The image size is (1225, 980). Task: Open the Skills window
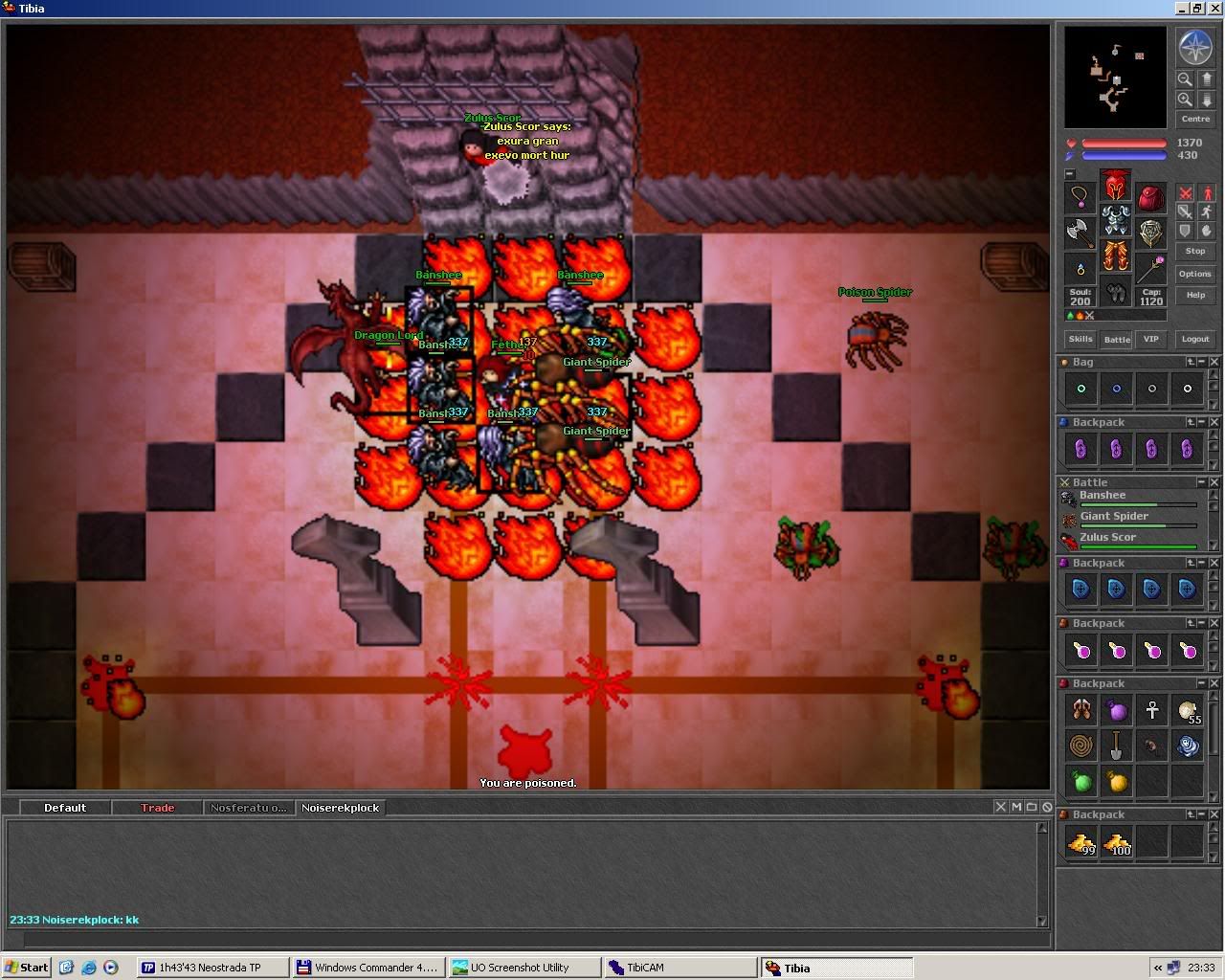[1080, 339]
